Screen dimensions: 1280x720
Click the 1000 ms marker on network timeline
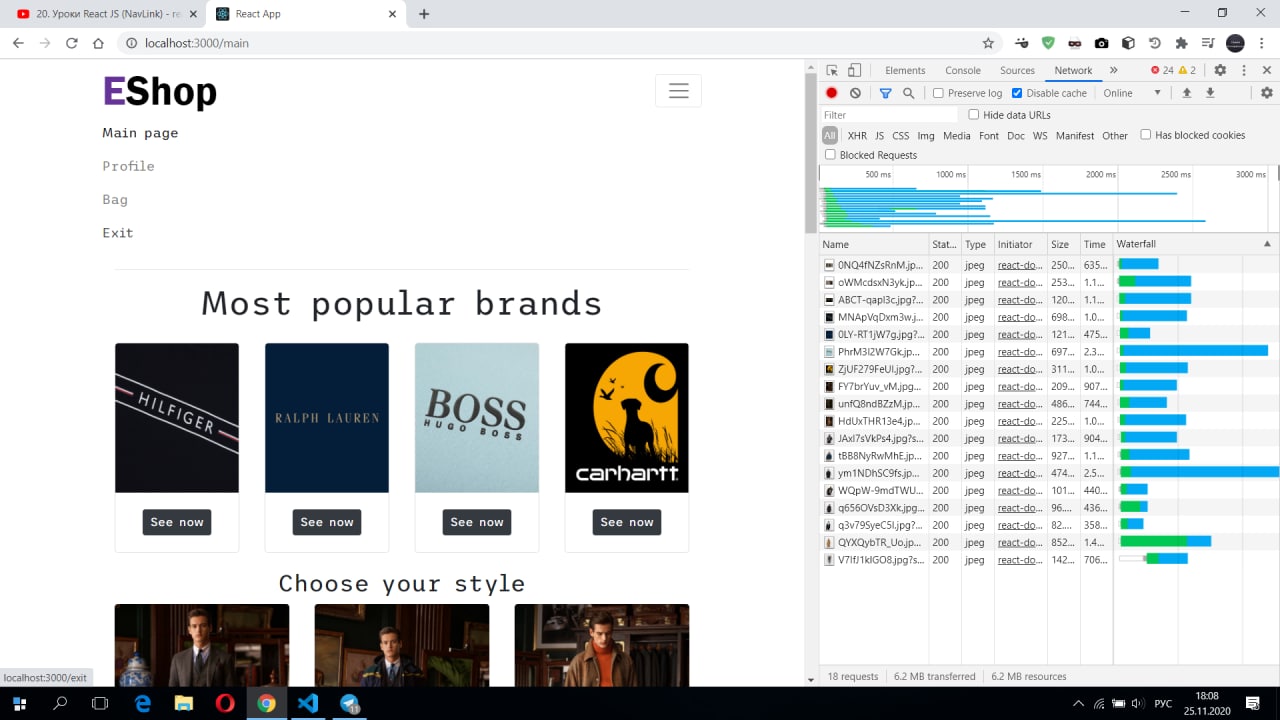tap(951, 174)
